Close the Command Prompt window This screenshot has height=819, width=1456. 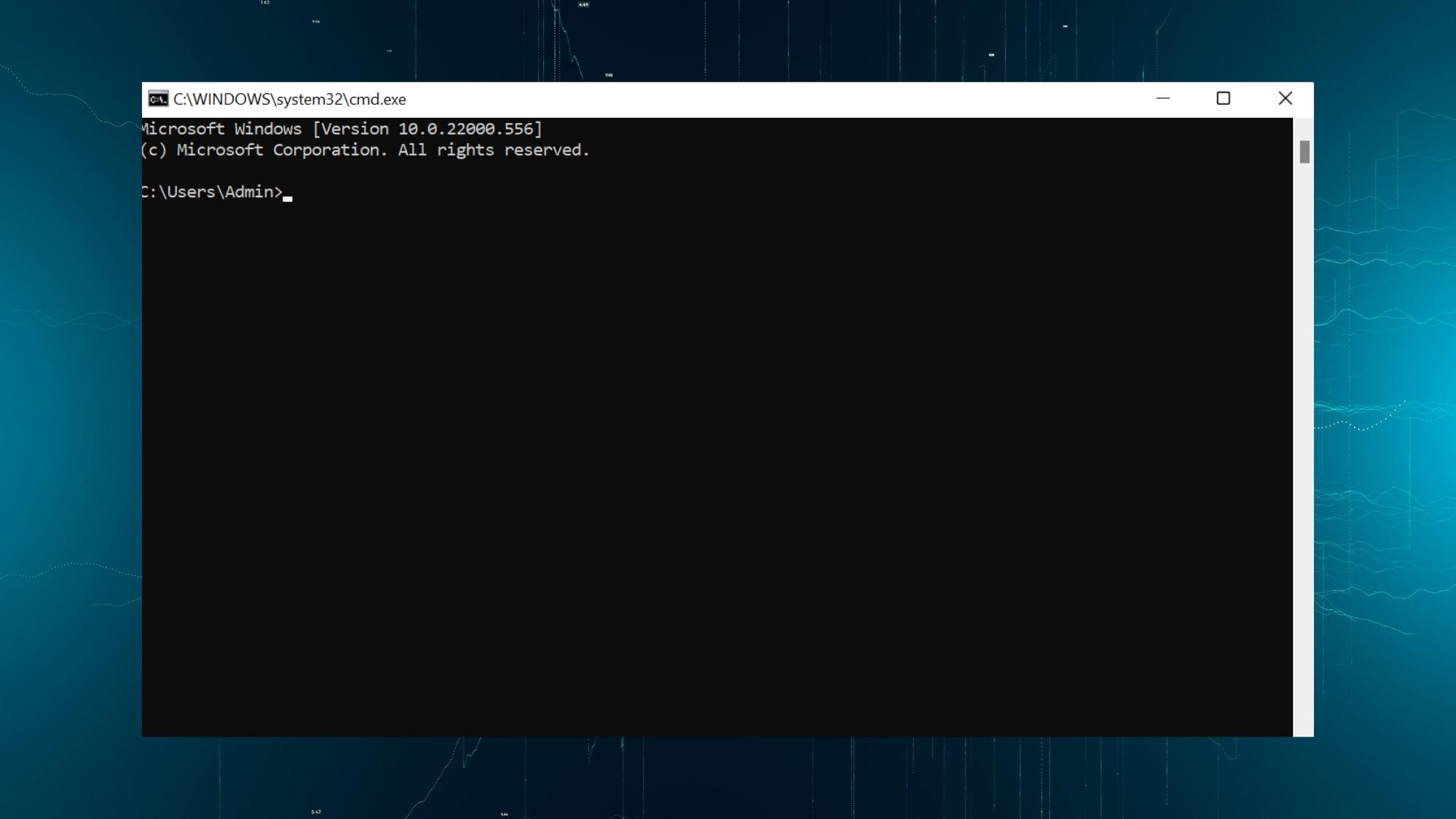pyautogui.click(x=1285, y=98)
